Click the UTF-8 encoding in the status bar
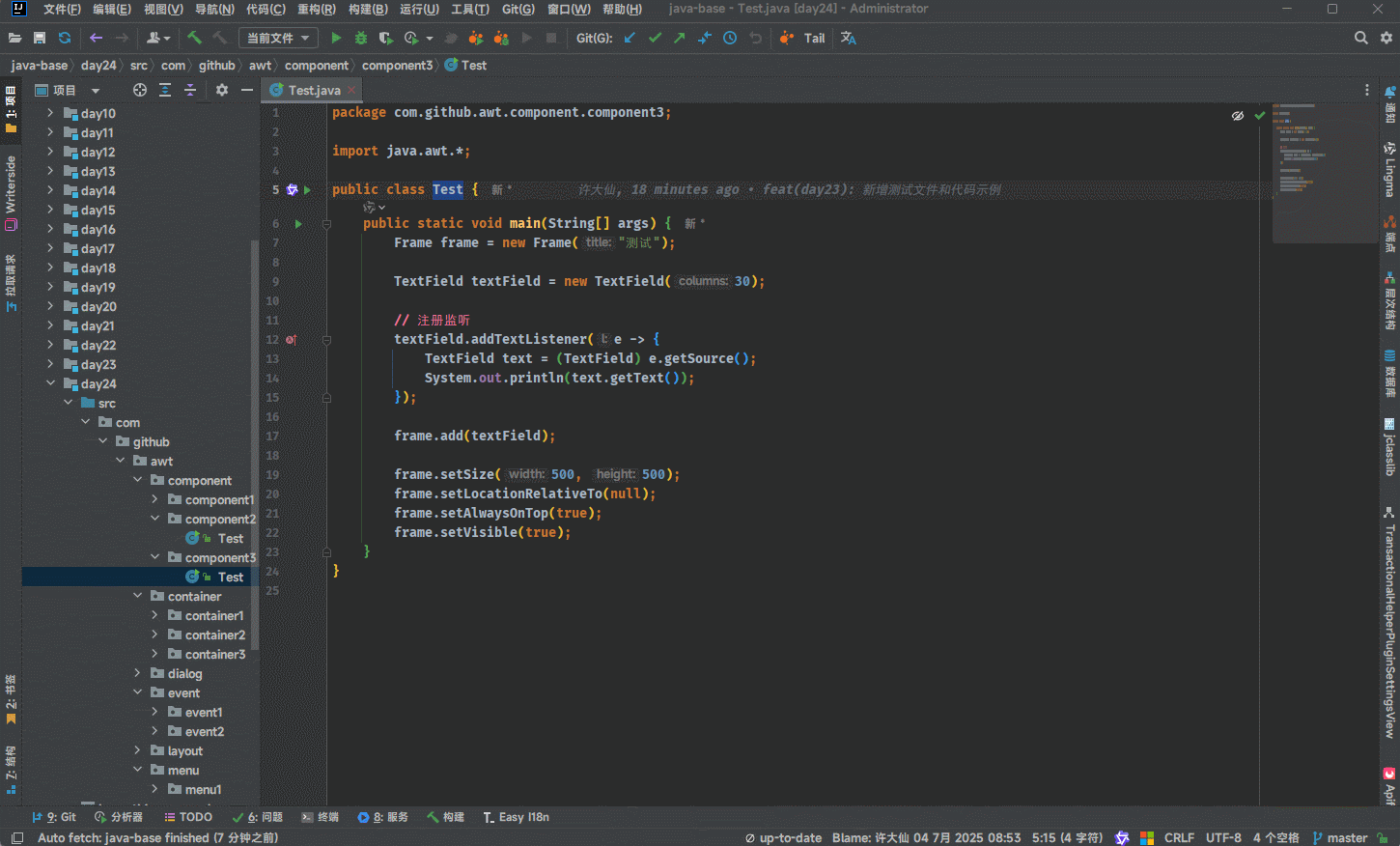This screenshot has height=846, width=1400. (x=1222, y=837)
